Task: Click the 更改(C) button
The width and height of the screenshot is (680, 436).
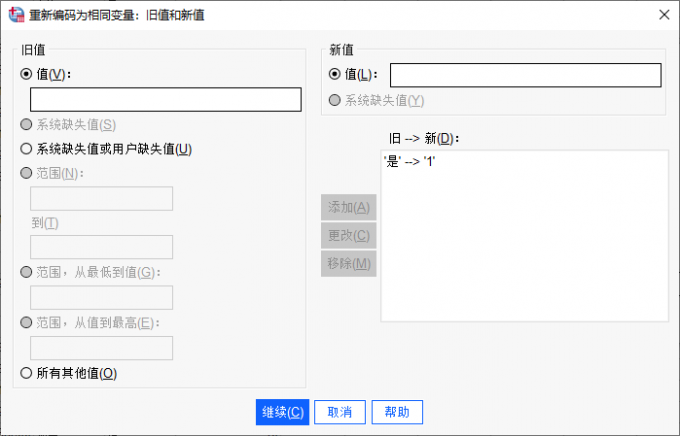Action: click(349, 236)
